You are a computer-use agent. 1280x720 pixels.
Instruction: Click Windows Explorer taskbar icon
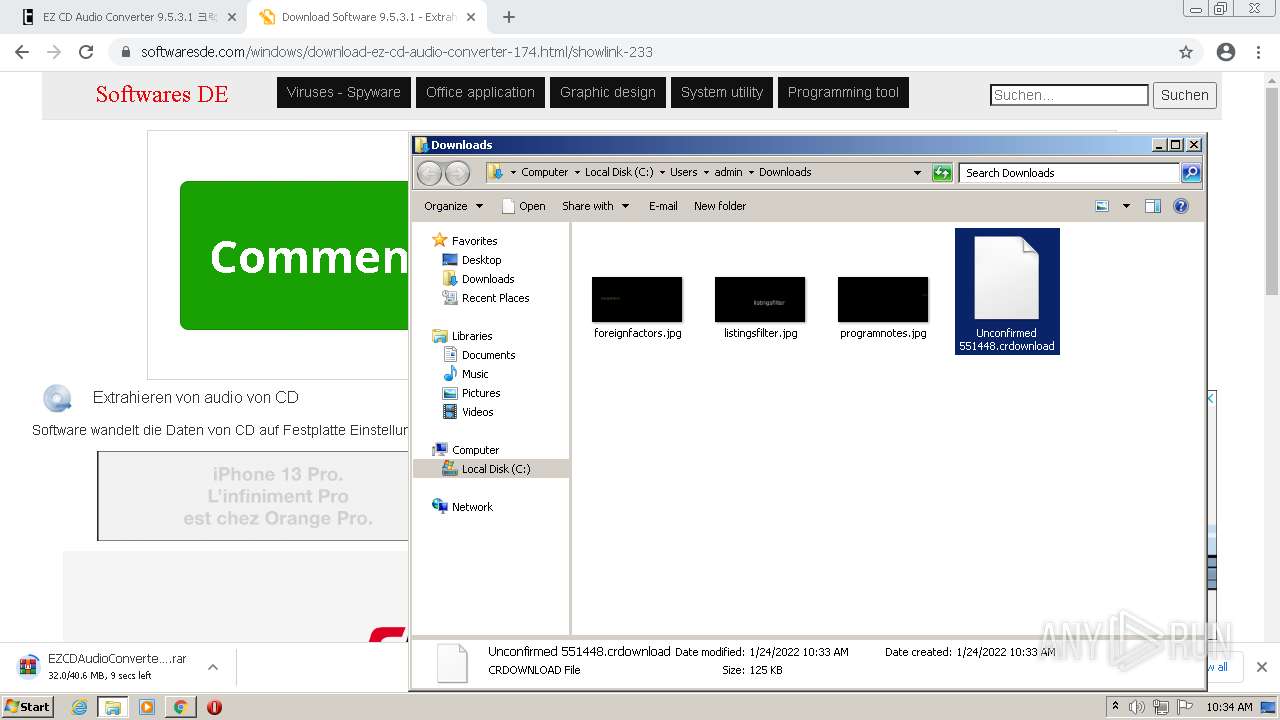click(113, 707)
